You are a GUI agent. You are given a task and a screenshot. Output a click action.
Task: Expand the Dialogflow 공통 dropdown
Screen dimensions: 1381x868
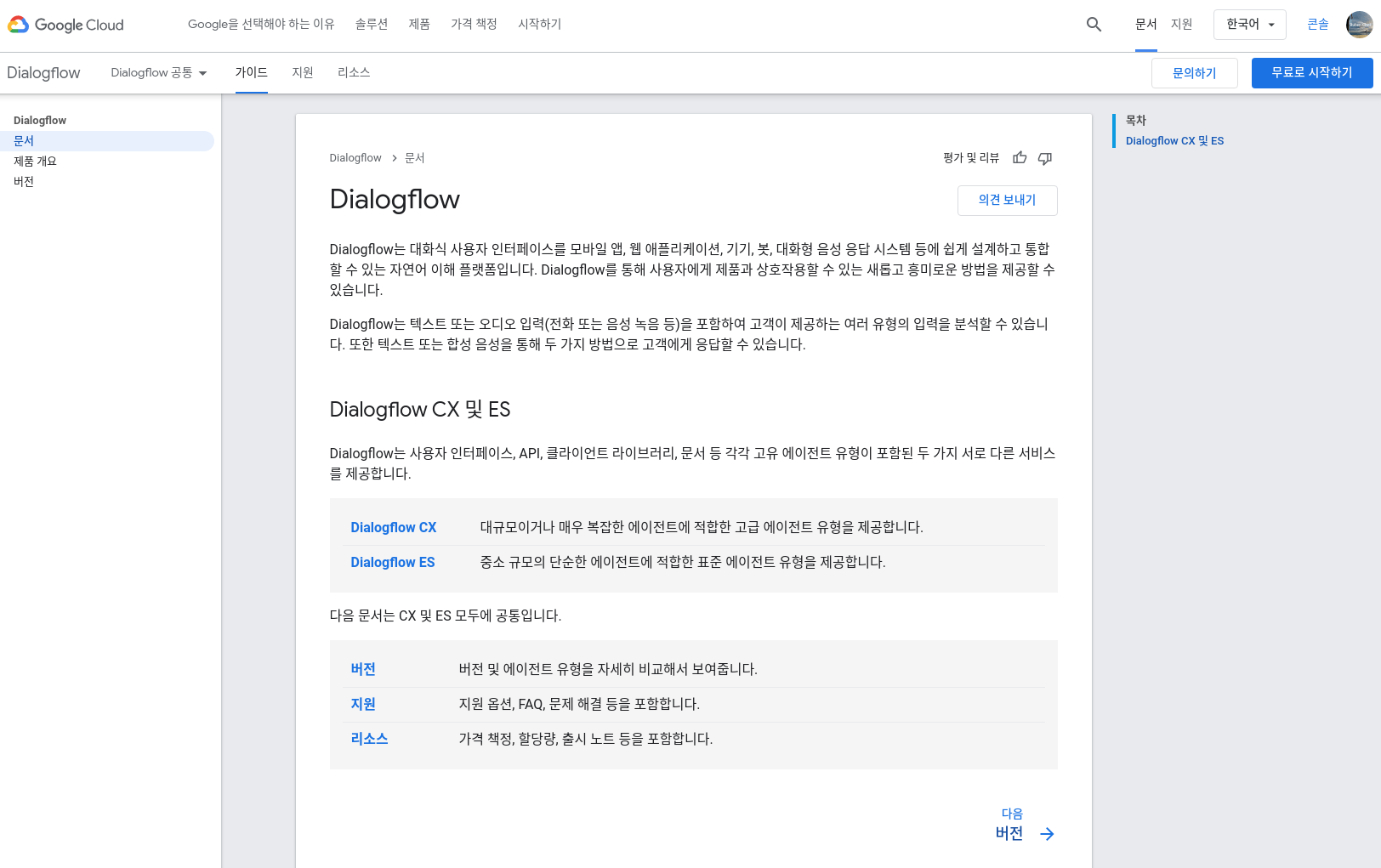pos(159,73)
